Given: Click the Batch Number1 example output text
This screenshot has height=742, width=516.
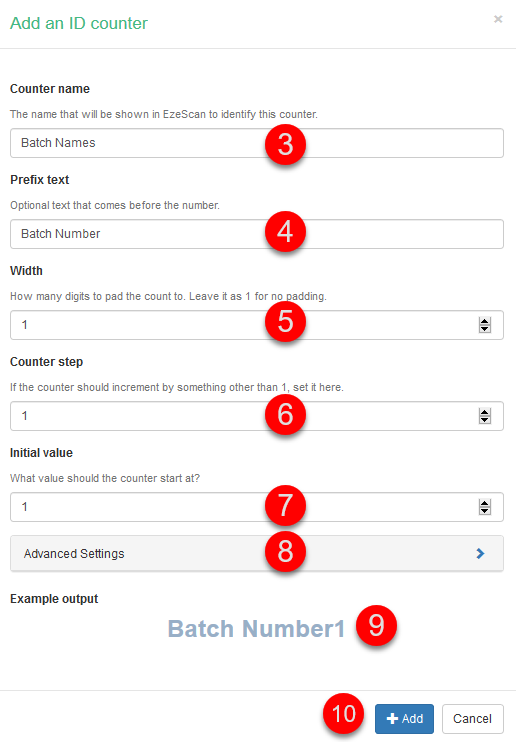Looking at the screenshot, I should pos(256,629).
